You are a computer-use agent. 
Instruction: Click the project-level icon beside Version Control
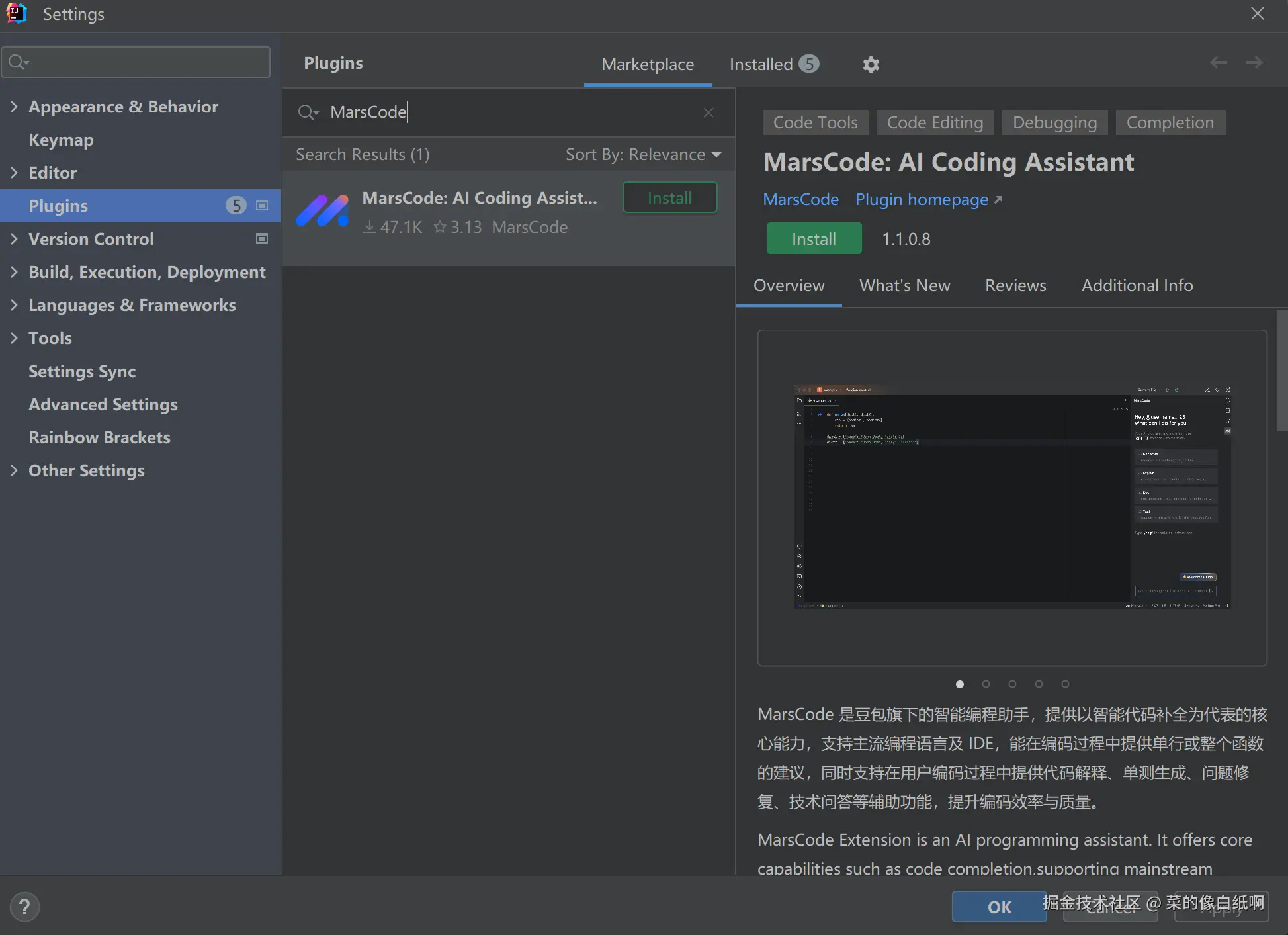pos(262,238)
